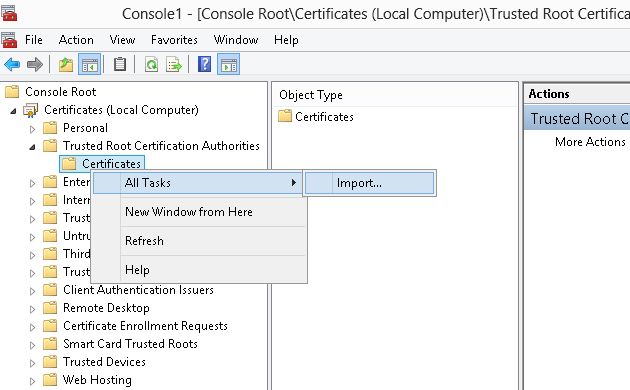The image size is (630, 390).
Task: Select Client Authentication Issuers store
Action: point(138,290)
